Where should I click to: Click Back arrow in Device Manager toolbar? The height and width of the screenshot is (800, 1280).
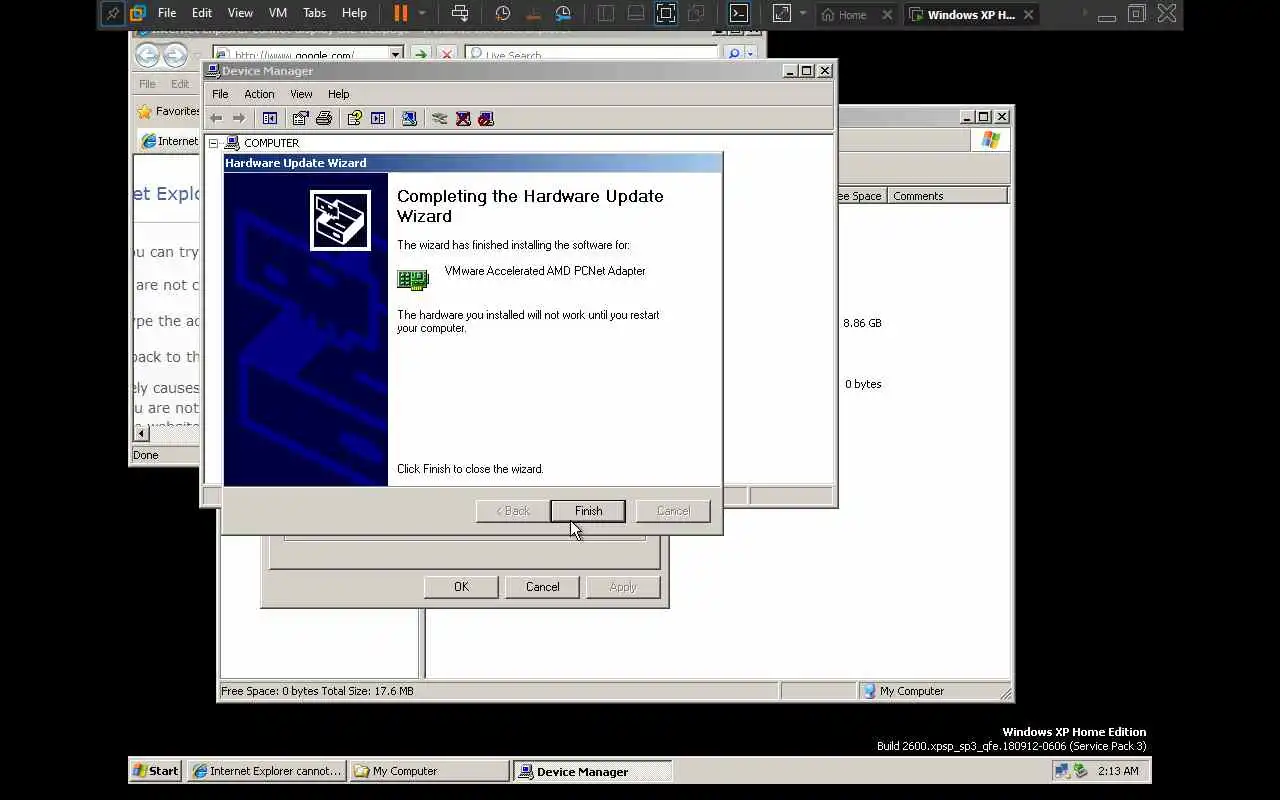coord(216,118)
